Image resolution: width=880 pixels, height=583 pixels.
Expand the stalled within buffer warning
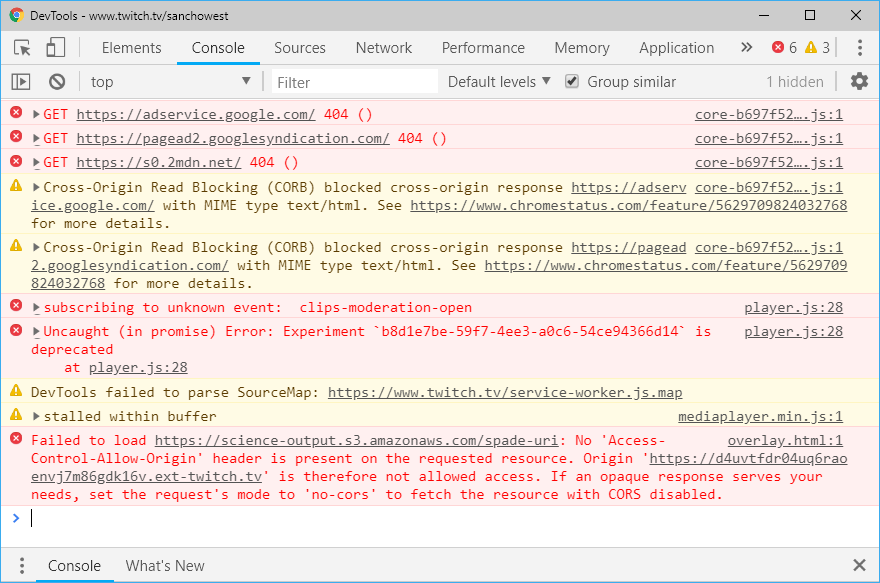tap(36, 416)
